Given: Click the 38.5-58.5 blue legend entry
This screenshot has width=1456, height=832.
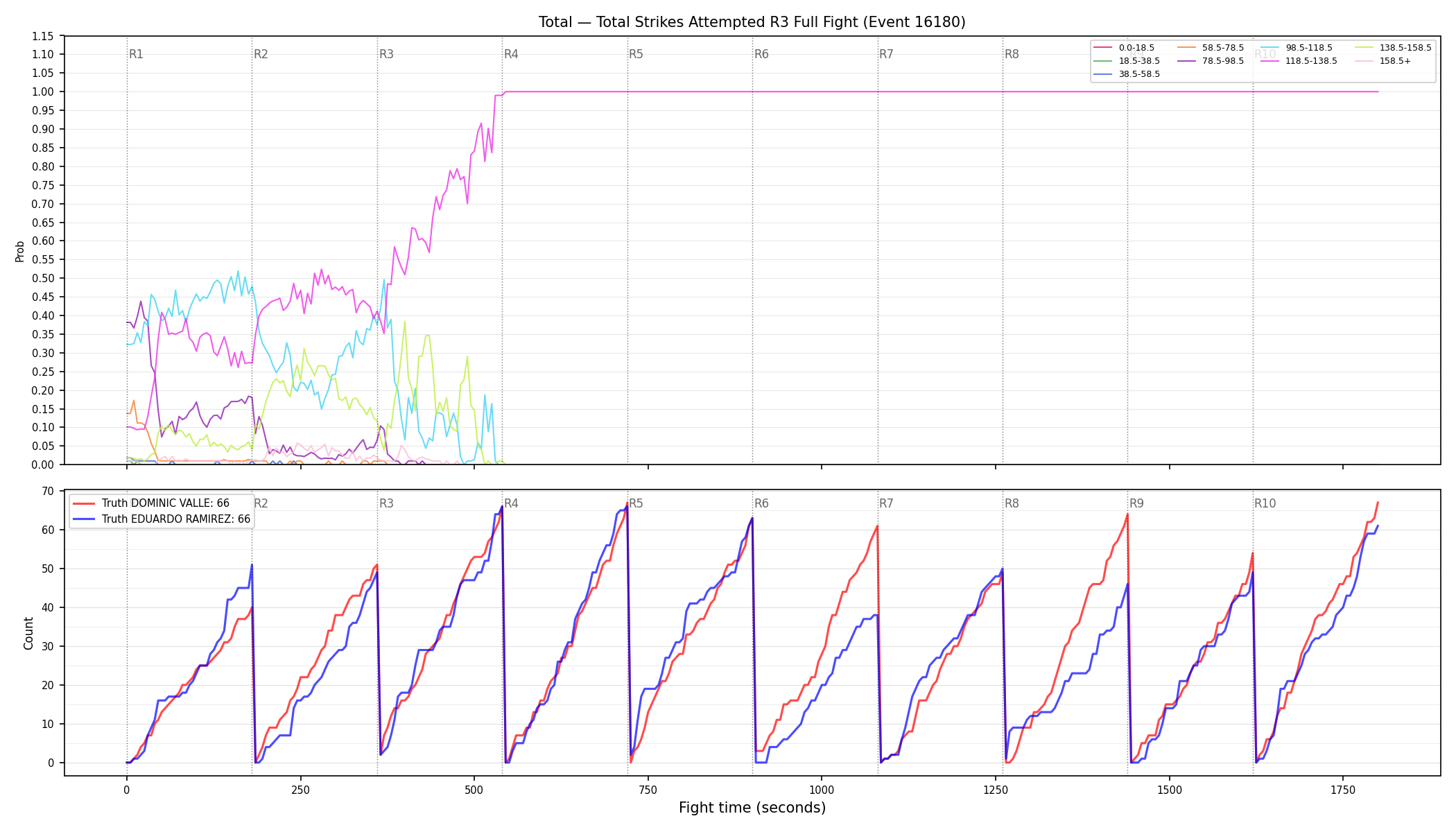Looking at the screenshot, I should pos(1127,74).
